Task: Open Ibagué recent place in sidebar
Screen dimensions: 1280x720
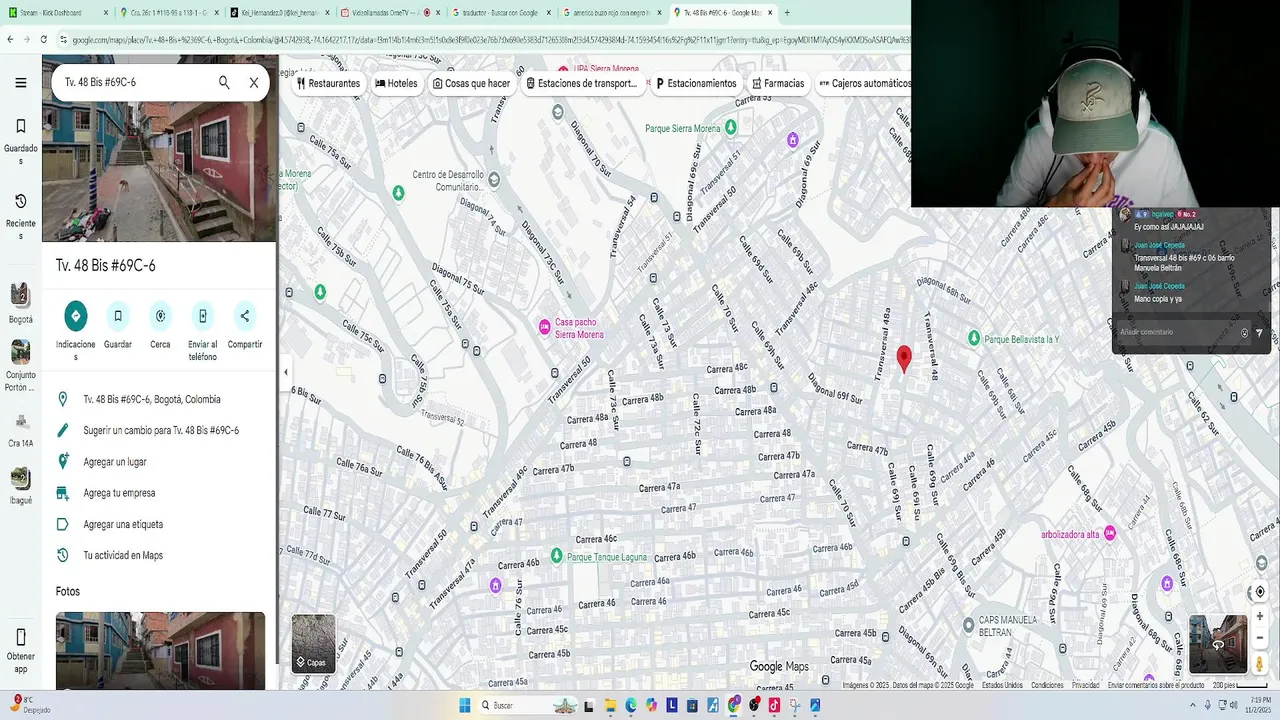Action: tap(20, 486)
